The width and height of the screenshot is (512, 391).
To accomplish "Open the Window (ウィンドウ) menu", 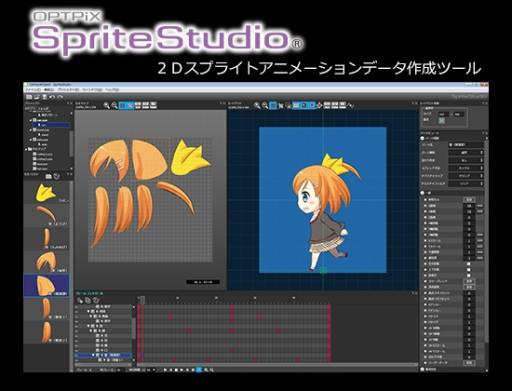I will (x=92, y=90).
